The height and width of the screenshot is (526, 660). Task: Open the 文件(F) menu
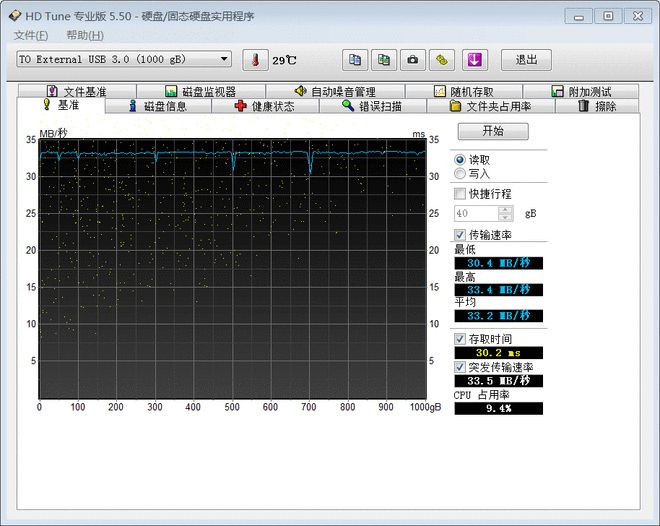(31, 35)
